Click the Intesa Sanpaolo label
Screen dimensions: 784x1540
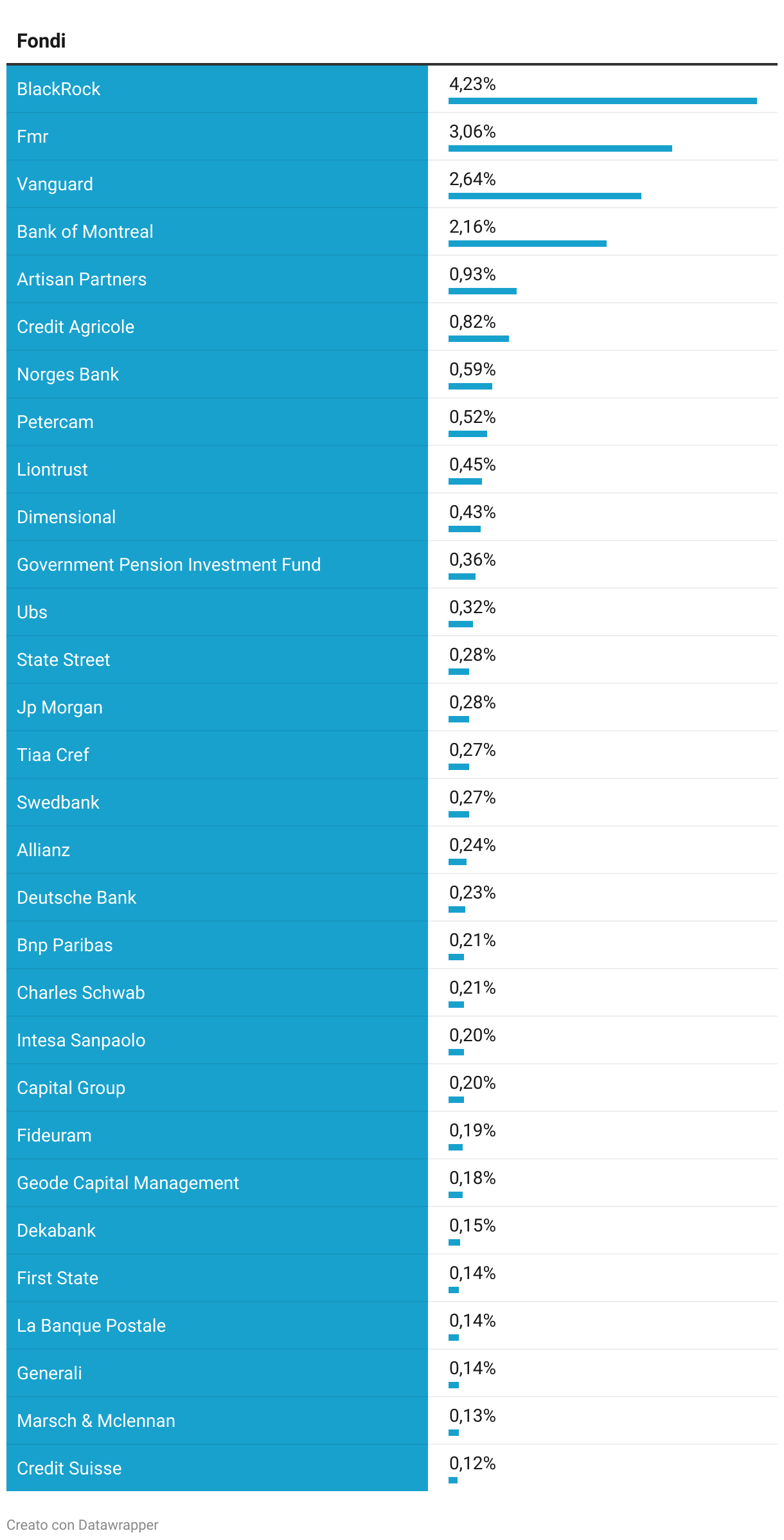point(81,1040)
